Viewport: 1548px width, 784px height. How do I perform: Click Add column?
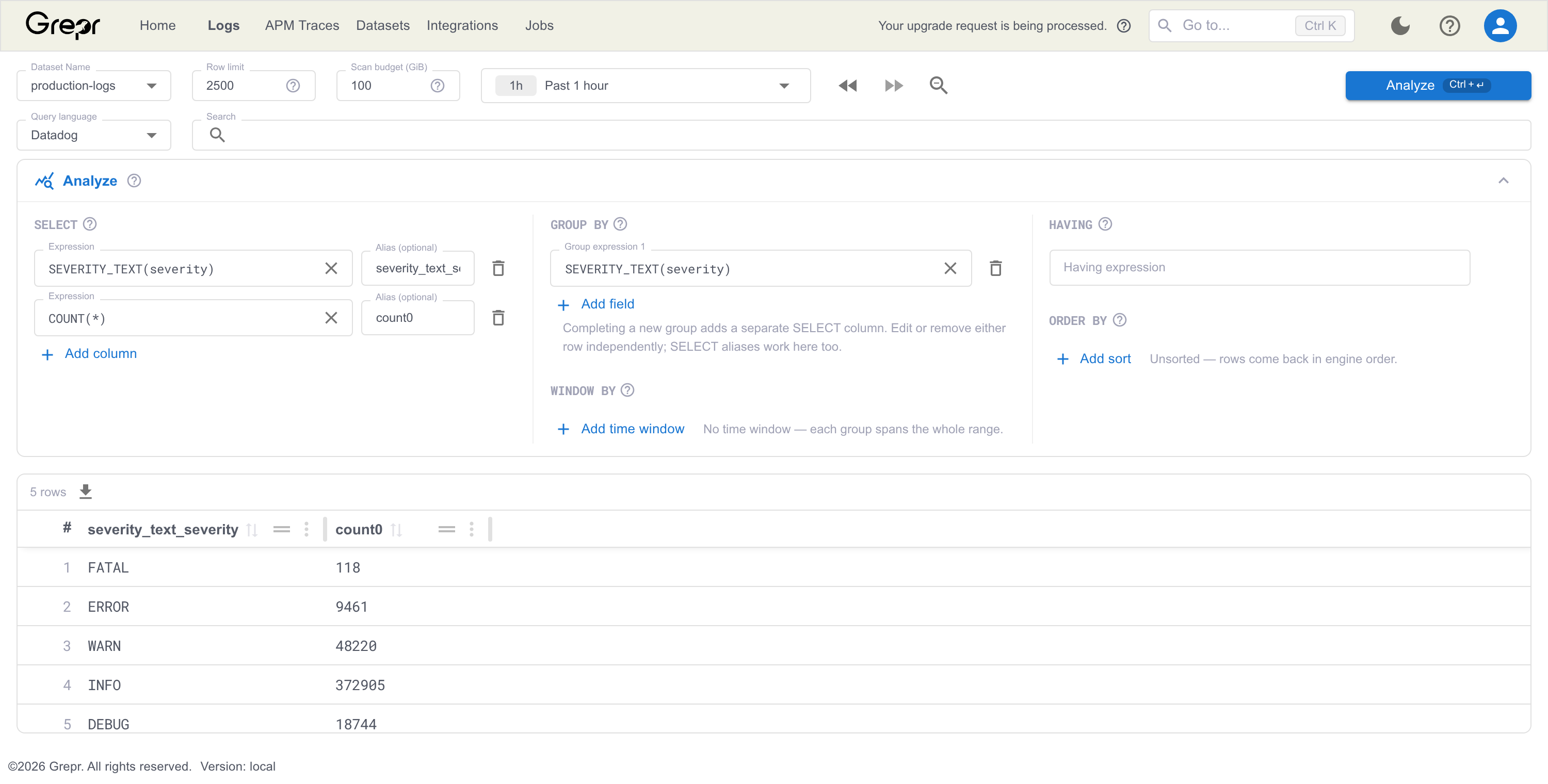[x=89, y=354]
